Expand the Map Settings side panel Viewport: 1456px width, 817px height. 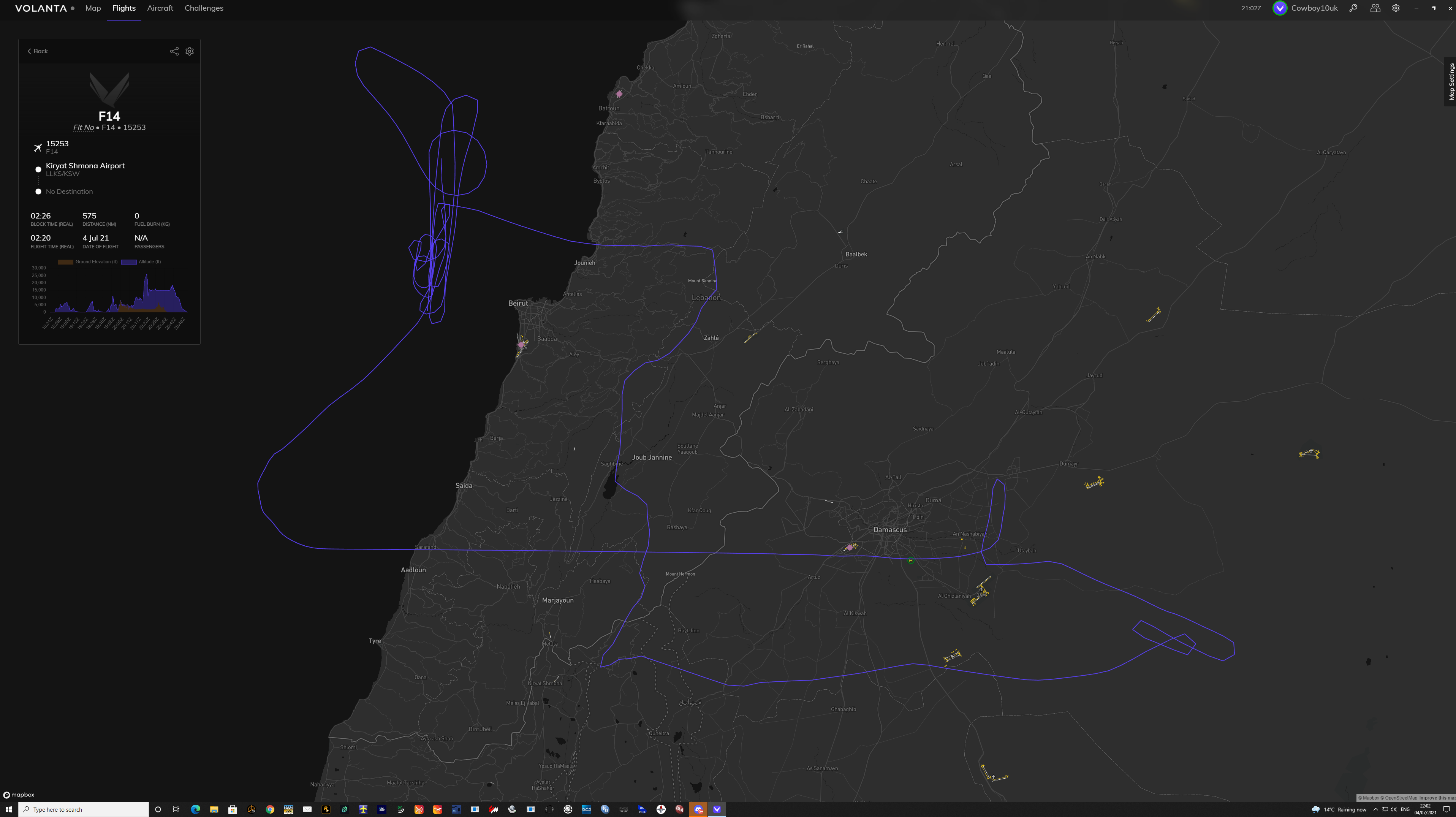1450,81
